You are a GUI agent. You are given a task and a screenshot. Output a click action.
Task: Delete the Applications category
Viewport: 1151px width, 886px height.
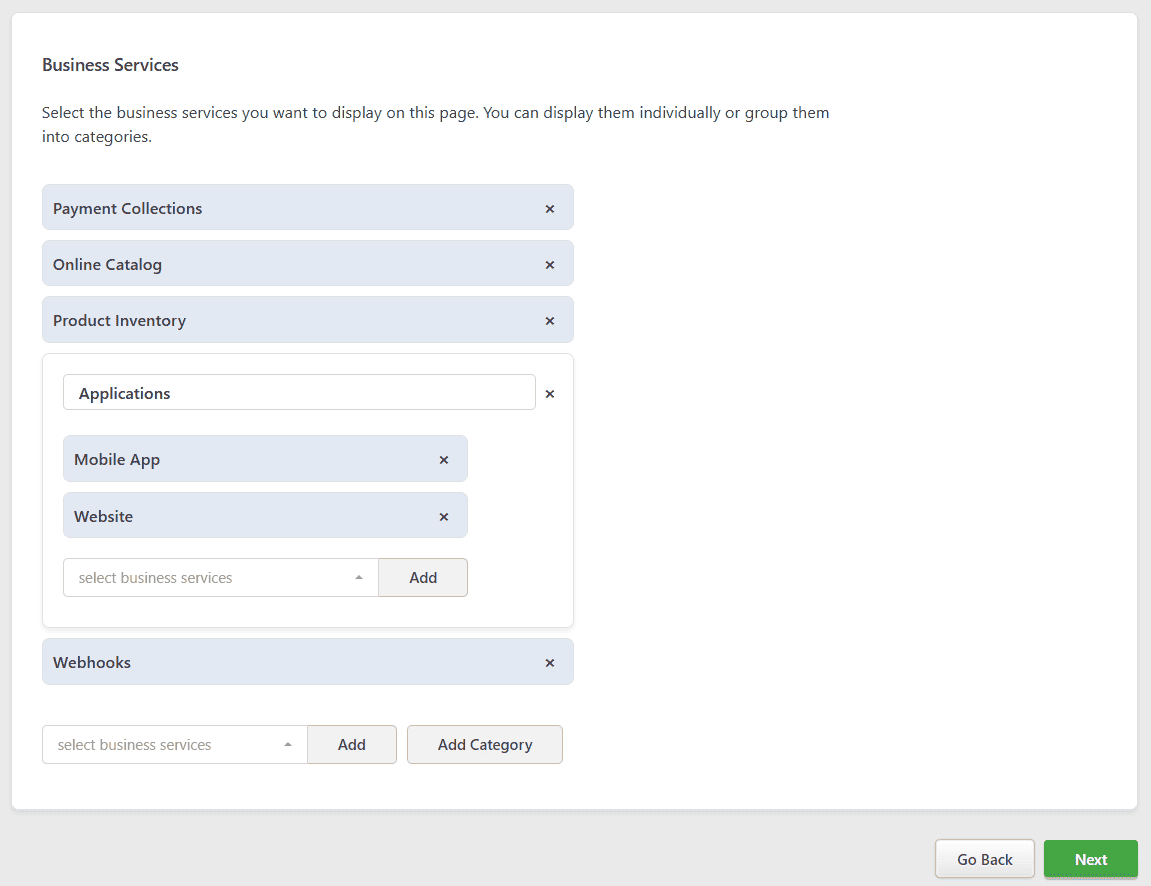[549, 394]
